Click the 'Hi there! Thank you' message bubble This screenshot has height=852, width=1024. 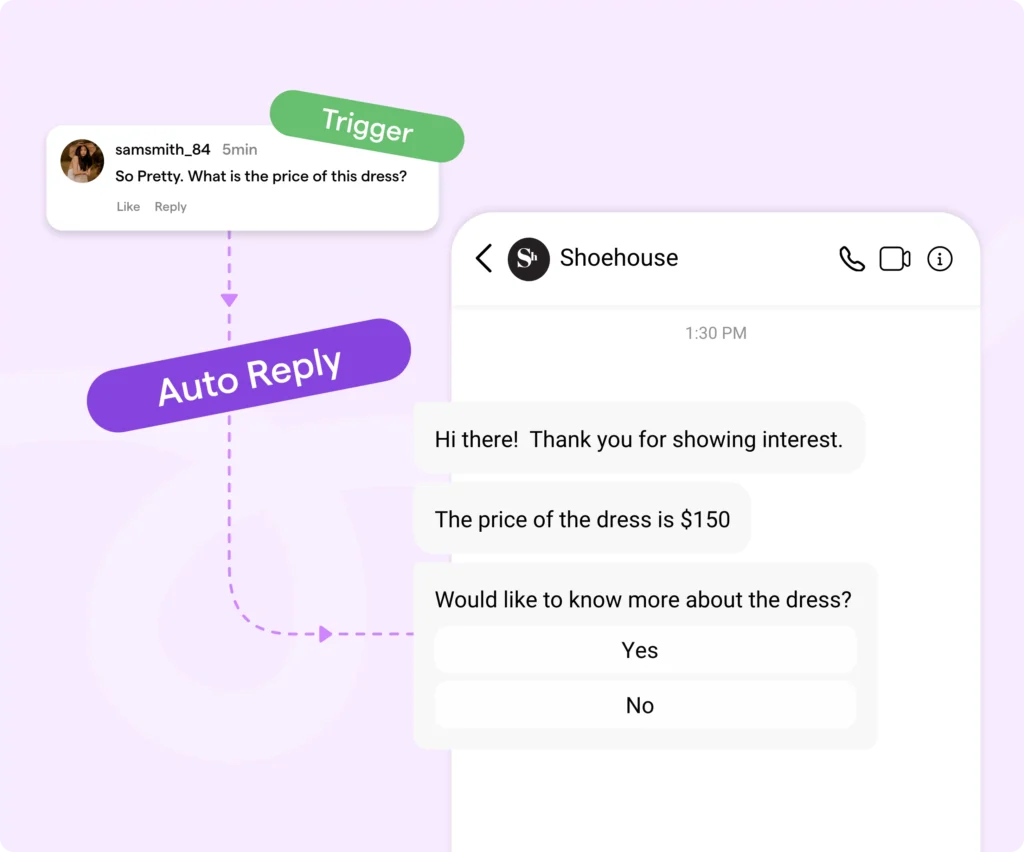coord(639,439)
